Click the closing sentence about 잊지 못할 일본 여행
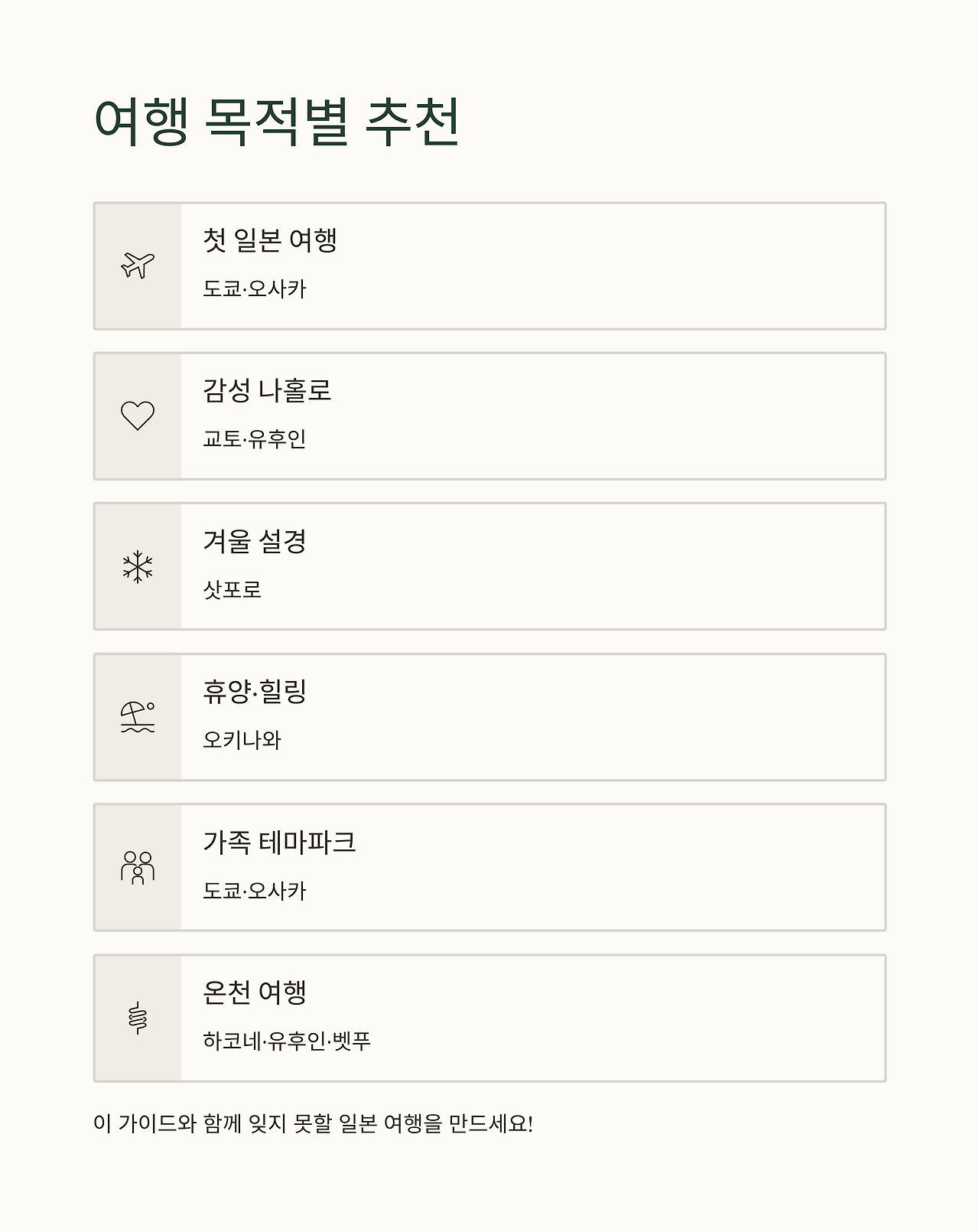The image size is (979, 1232). click(313, 1123)
